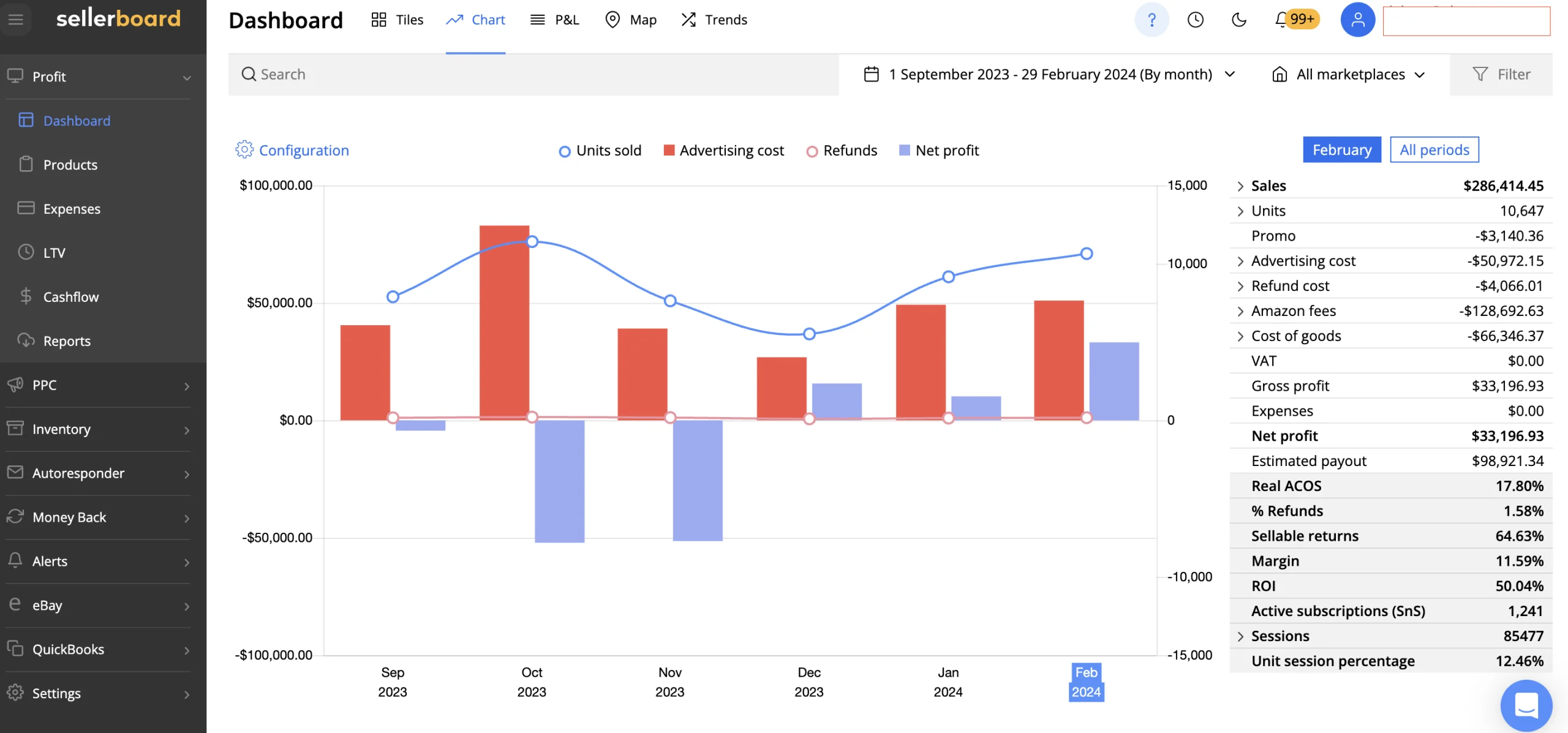The width and height of the screenshot is (1568, 733).
Task: Click the Map pin icon
Action: pos(612,20)
